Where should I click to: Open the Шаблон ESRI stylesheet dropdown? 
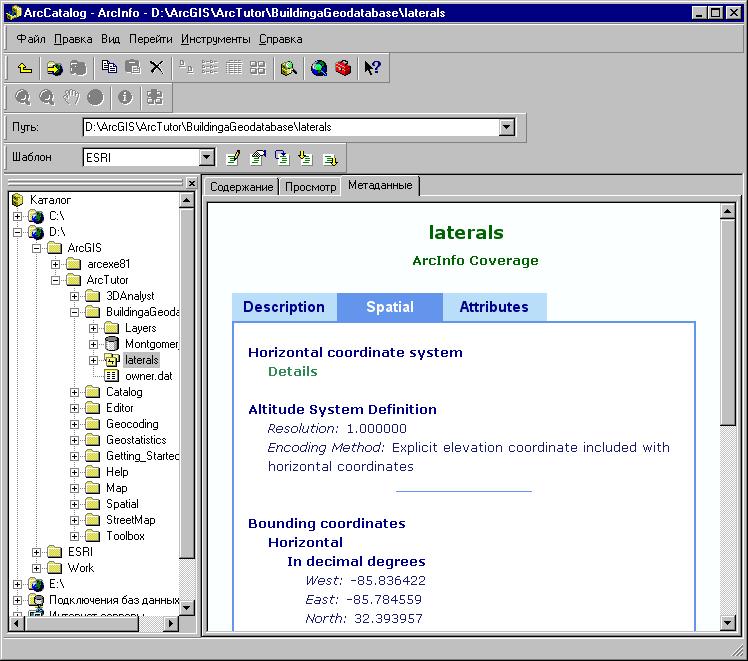206,157
